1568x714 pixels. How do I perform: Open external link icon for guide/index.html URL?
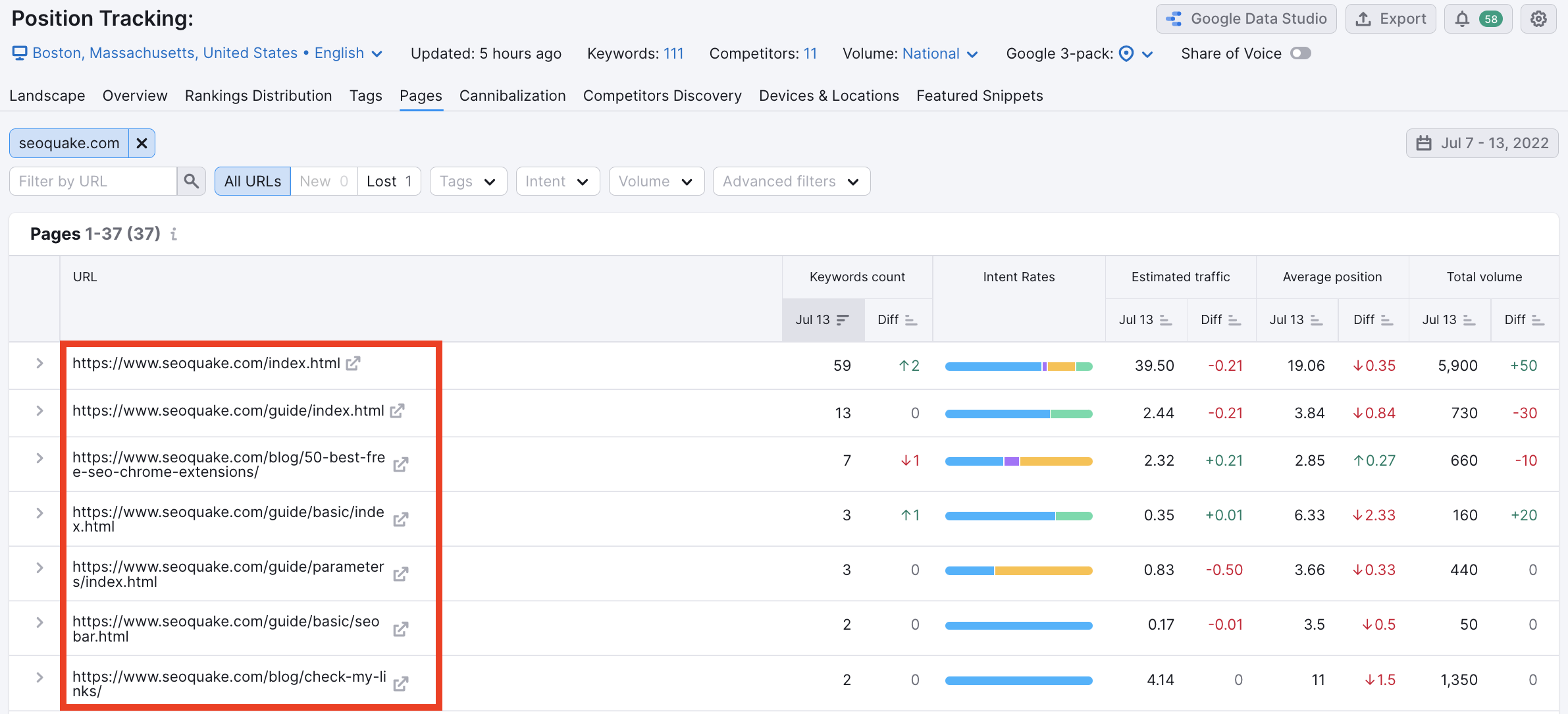(397, 411)
